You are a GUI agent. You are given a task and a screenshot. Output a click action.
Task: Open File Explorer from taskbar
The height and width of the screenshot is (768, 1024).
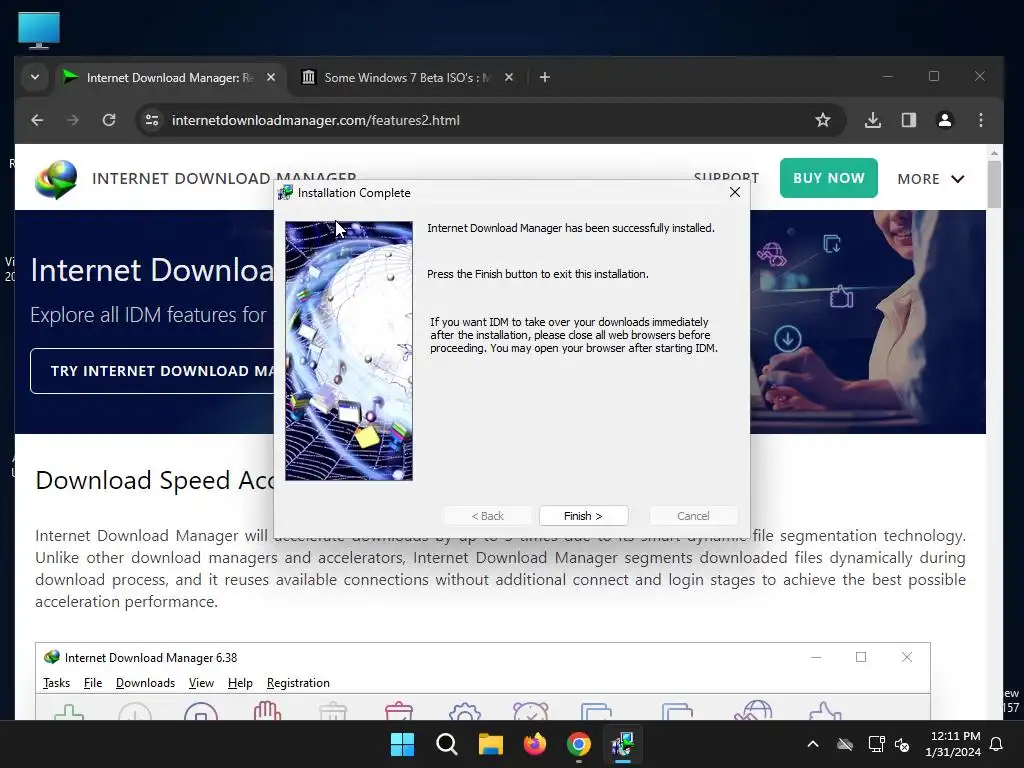point(490,744)
